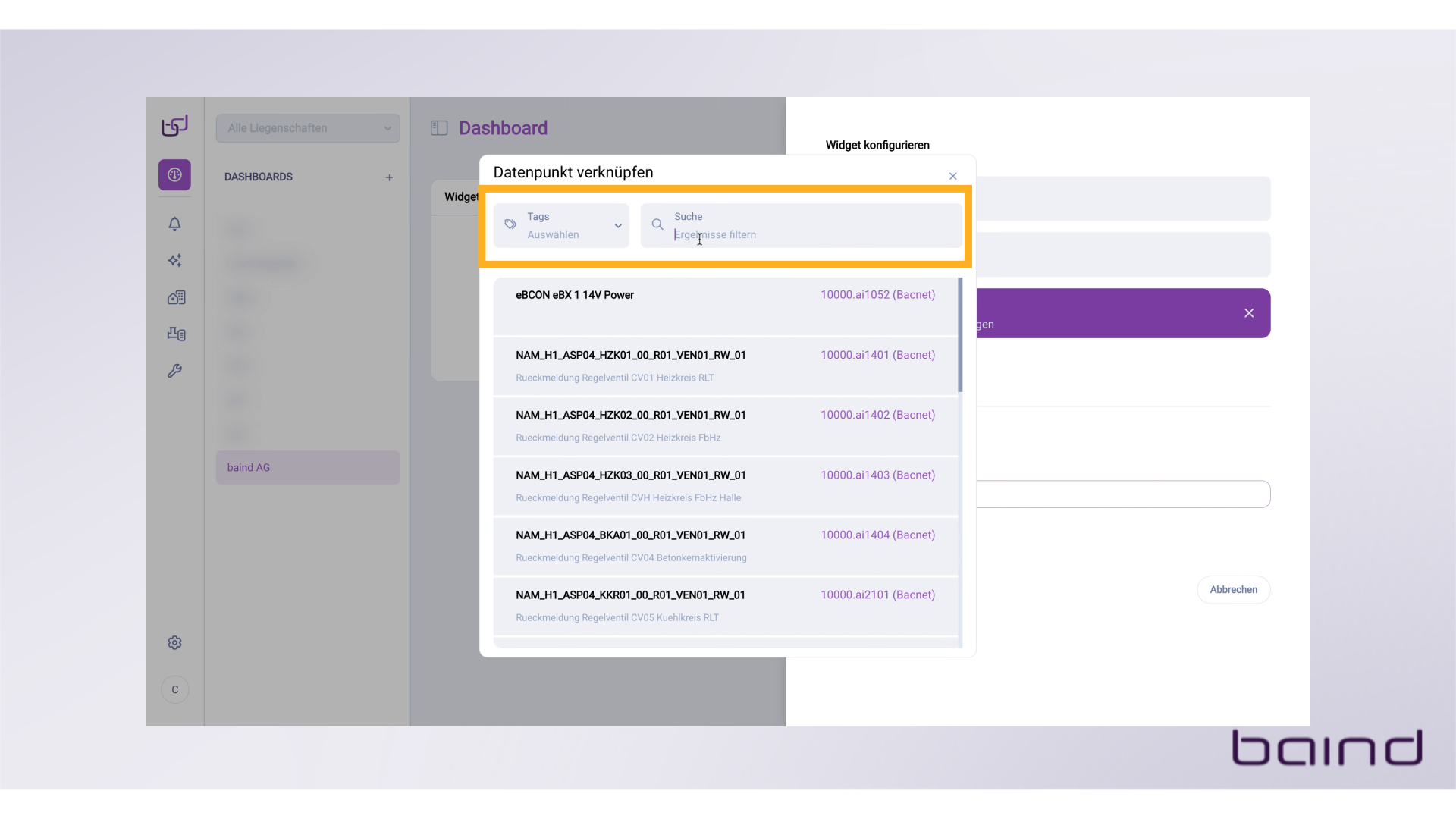Click the AI sparkles icon in sidebar

click(x=174, y=261)
